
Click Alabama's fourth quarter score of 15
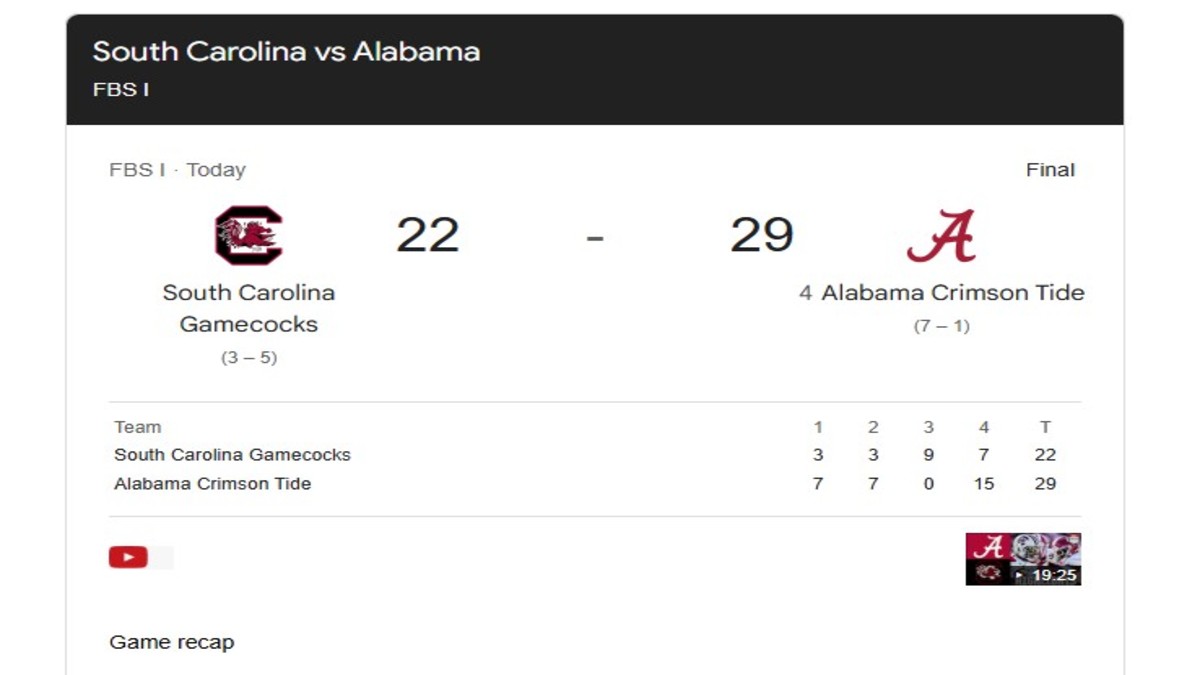(x=984, y=484)
